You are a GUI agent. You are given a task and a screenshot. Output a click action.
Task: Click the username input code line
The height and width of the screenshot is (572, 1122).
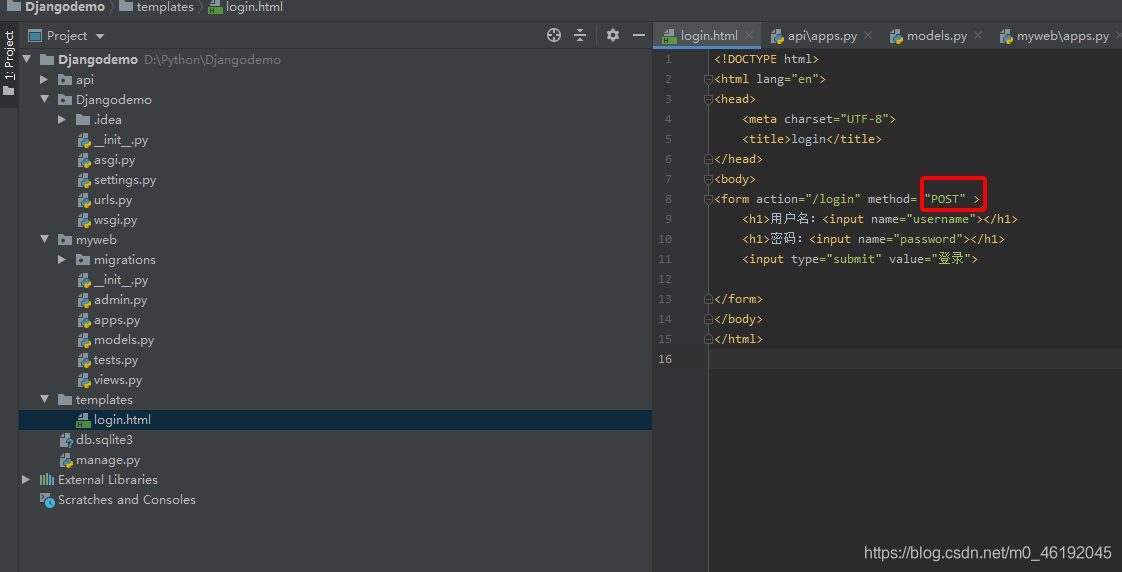(x=879, y=219)
